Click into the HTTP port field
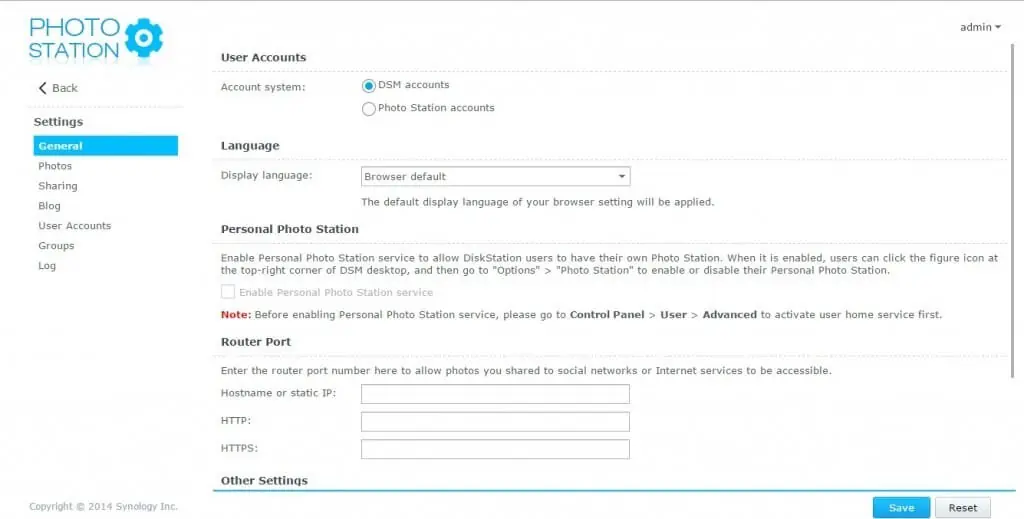 494,422
